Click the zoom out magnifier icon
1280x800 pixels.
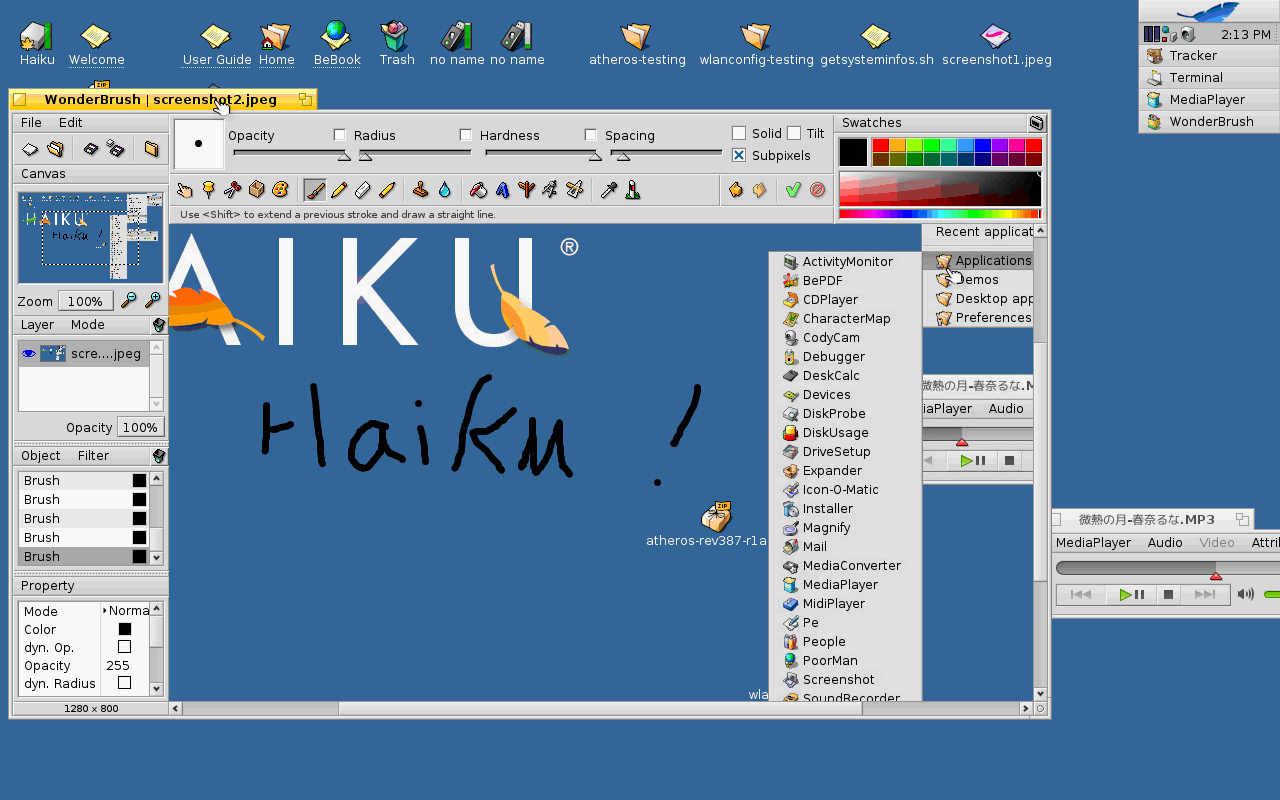(129, 300)
